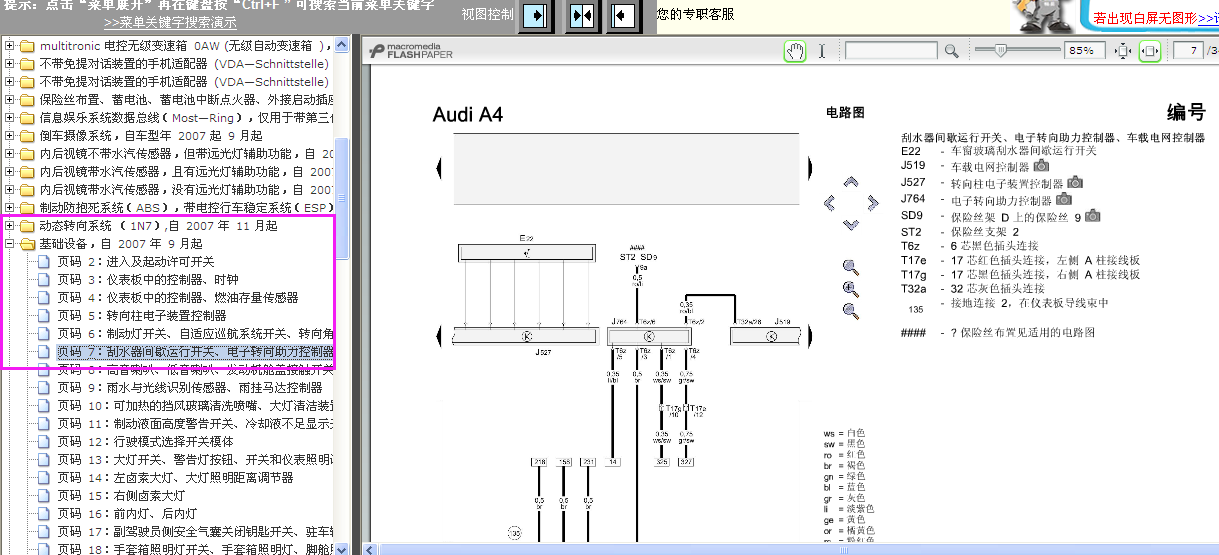Viewport: 1219px width, 555px height.
Task: Click the J527 block in circuit diagram
Action: click(527, 337)
